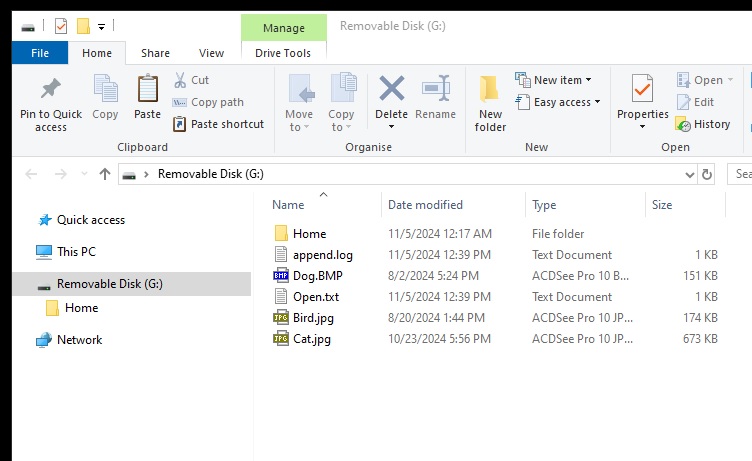Expand the address bar history dropdown
The image size is (752, 461).
[x=690, y=175]
